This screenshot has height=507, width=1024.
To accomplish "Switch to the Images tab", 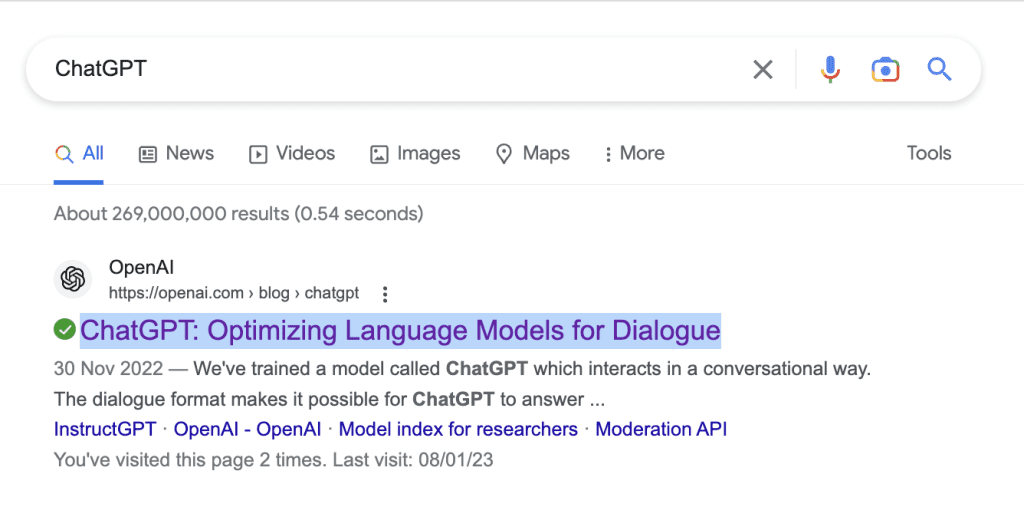I will point(415,154).
